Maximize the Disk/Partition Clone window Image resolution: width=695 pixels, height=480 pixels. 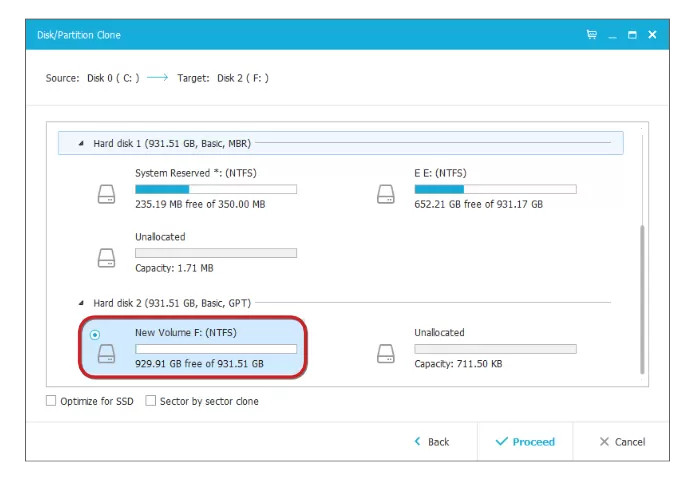pyautogui.click(x=632, y=35)
